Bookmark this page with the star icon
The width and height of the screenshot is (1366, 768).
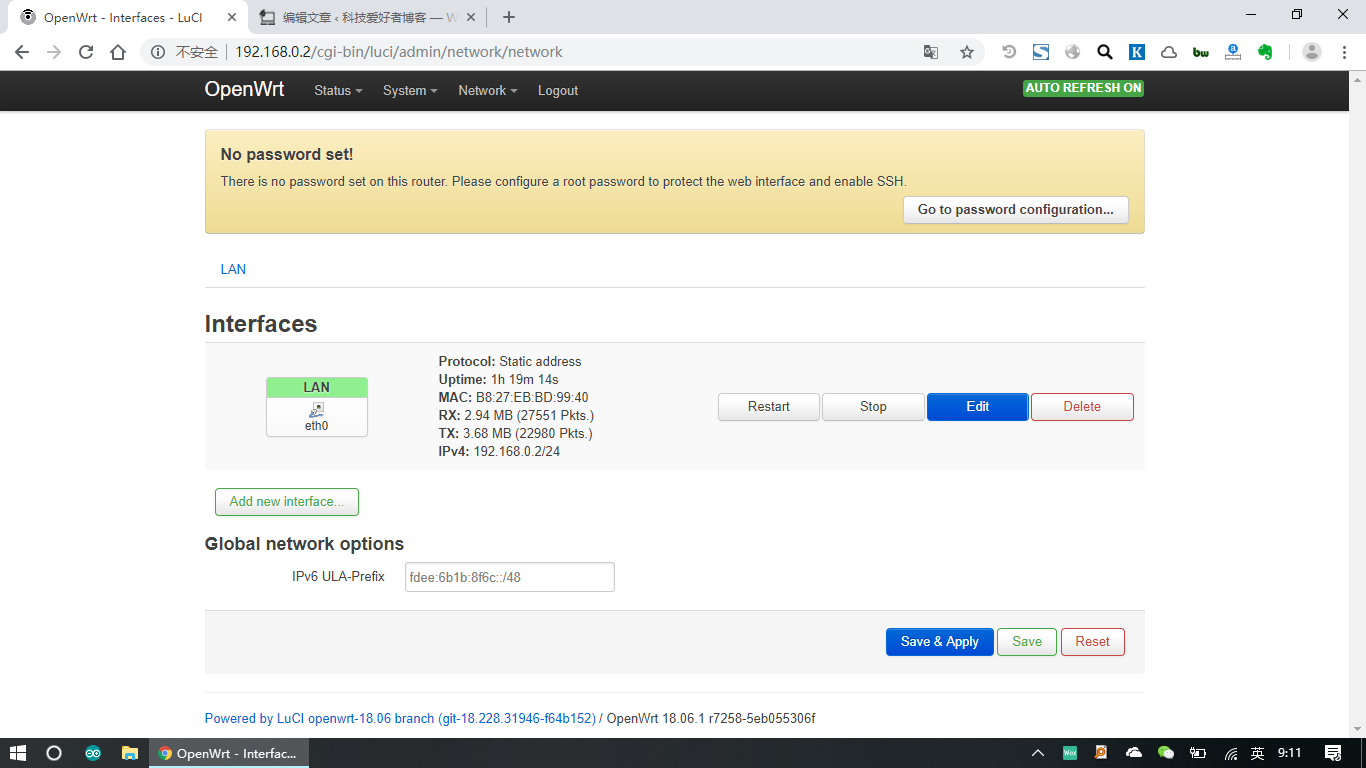coord(966,52)
